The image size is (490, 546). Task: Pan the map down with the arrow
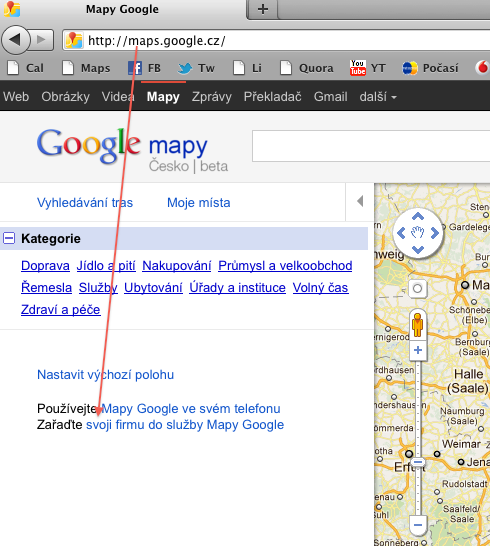click(418, 249)
